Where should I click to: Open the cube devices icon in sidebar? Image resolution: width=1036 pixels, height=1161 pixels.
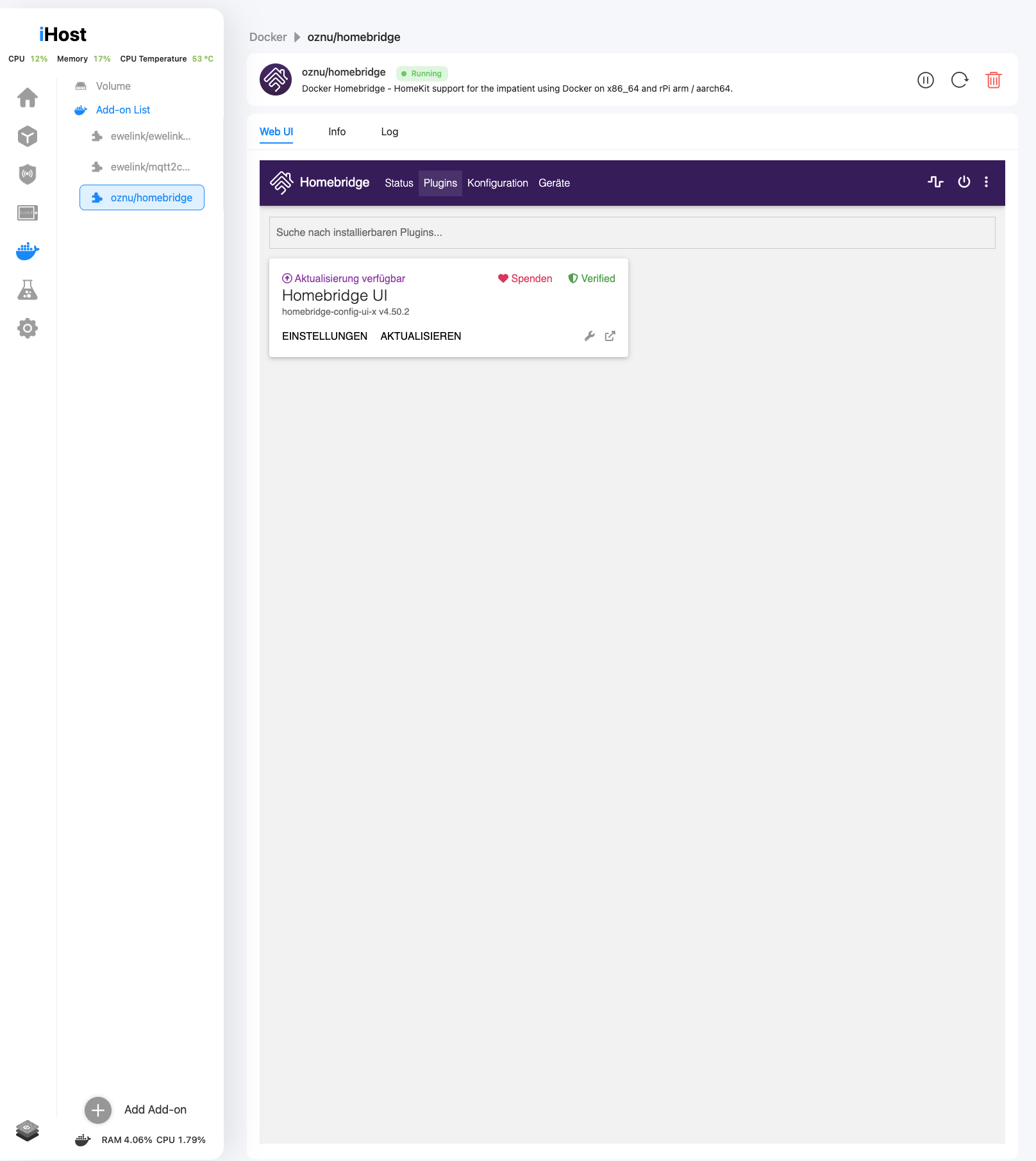tap(28, 136)
